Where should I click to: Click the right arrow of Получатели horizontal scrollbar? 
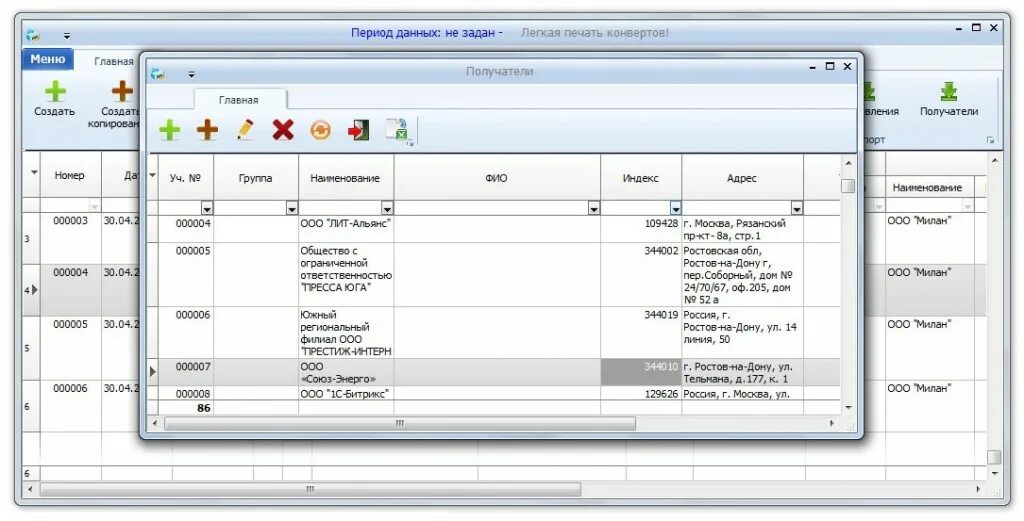click(832, 423)
